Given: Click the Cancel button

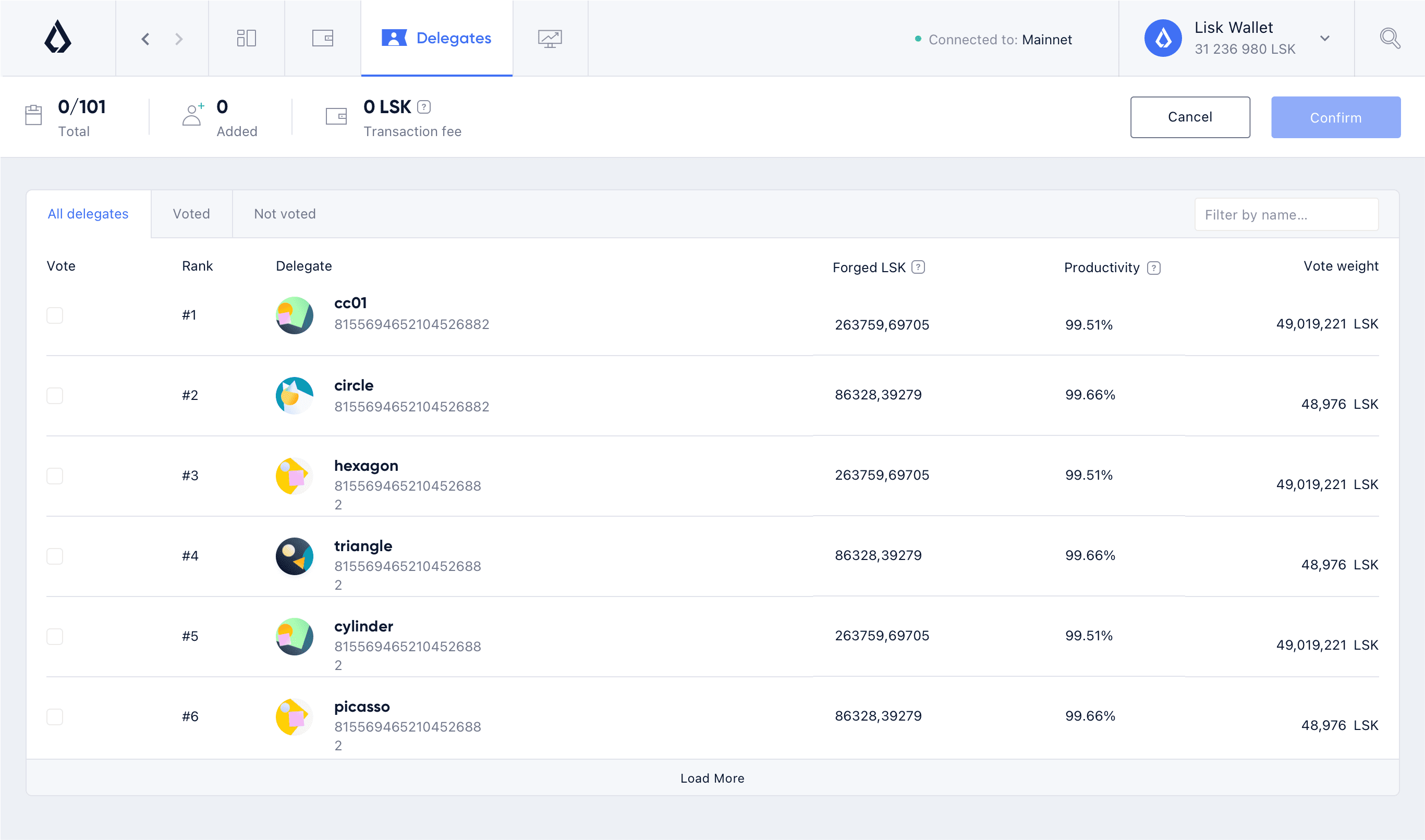Looking at the screenshot, I should [1190, 117].
